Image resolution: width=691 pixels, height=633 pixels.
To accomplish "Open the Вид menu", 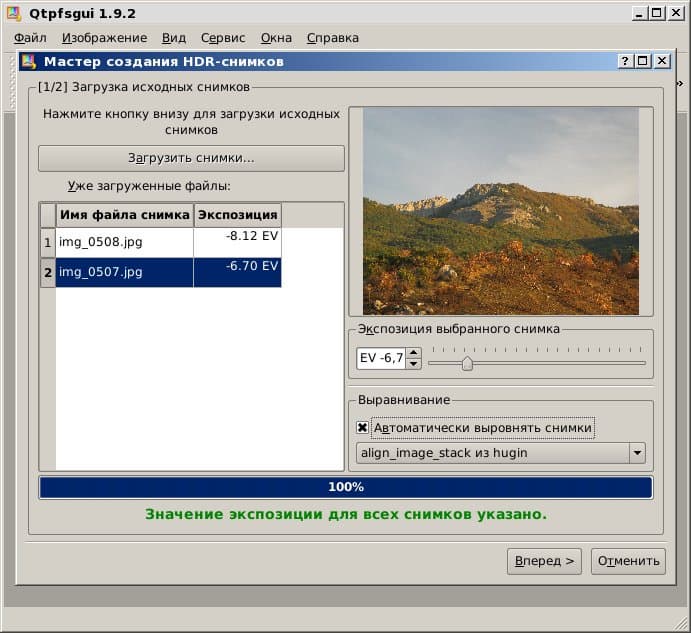I will [x=174, y=38].
